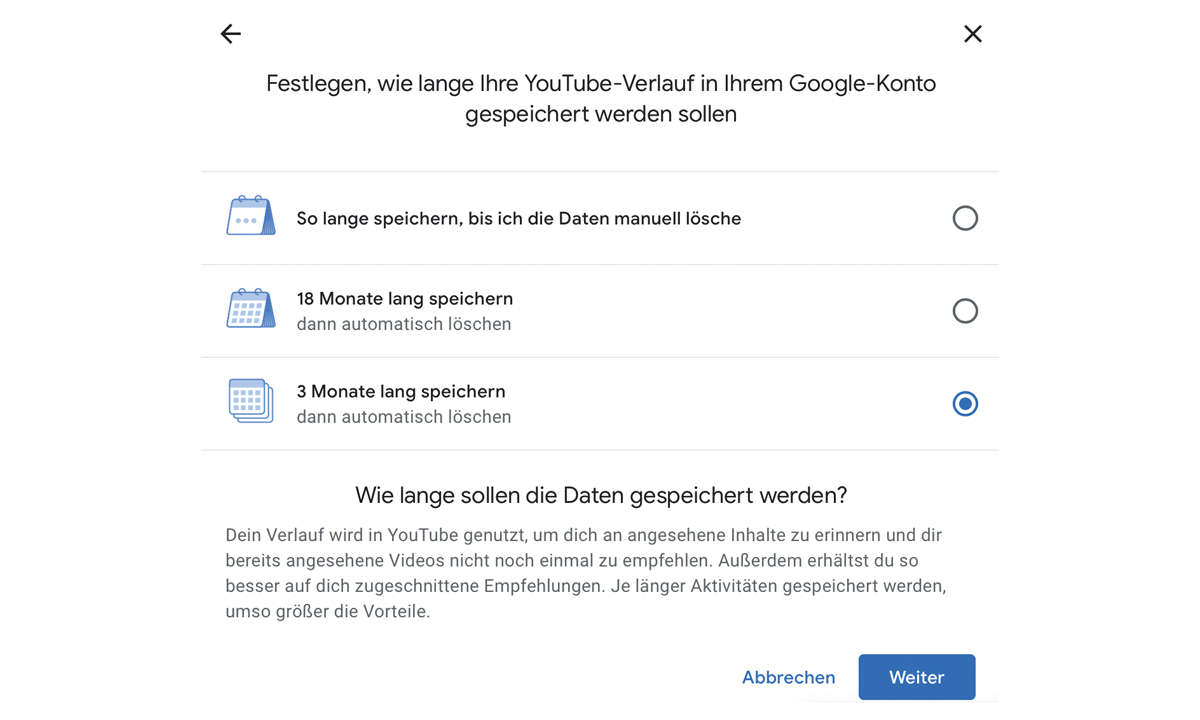
Task: Select the 3 Monate lang speichern radio button
Action: (x=965, y=404)
